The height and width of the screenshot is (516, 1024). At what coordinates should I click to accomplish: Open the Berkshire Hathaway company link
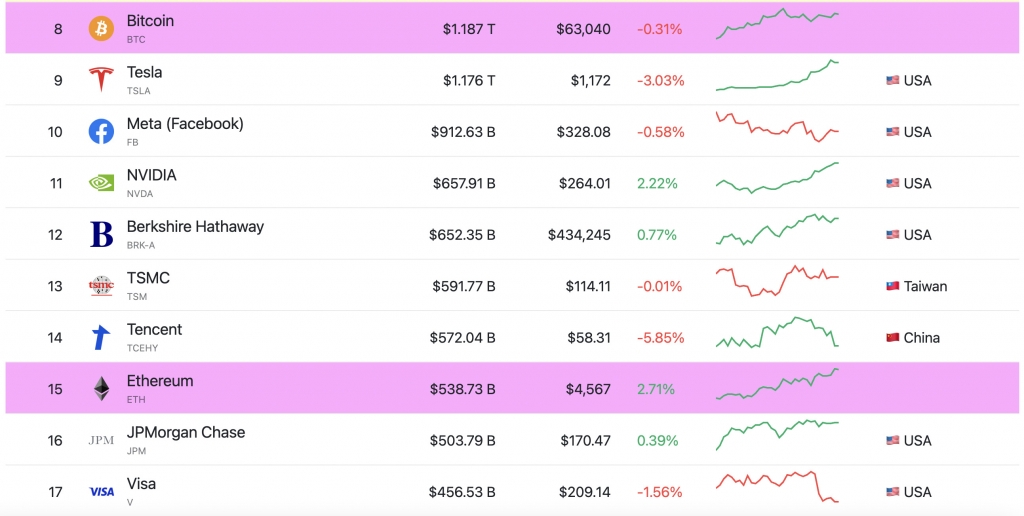pyautogui.click(x=195, y=227)
